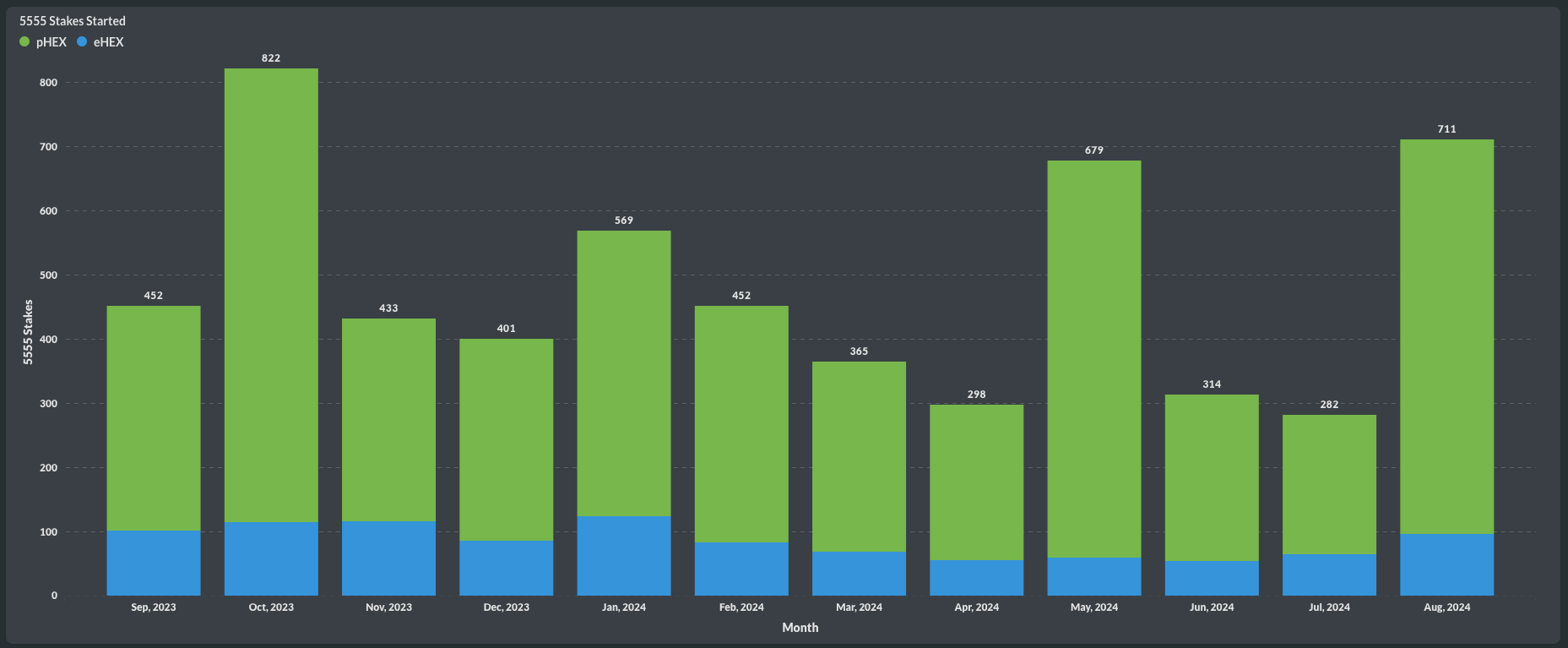Select the blue eHEX bar for Sep, 2023
The width and height of the screenshot is (1568, 648).
click(154, 563)
